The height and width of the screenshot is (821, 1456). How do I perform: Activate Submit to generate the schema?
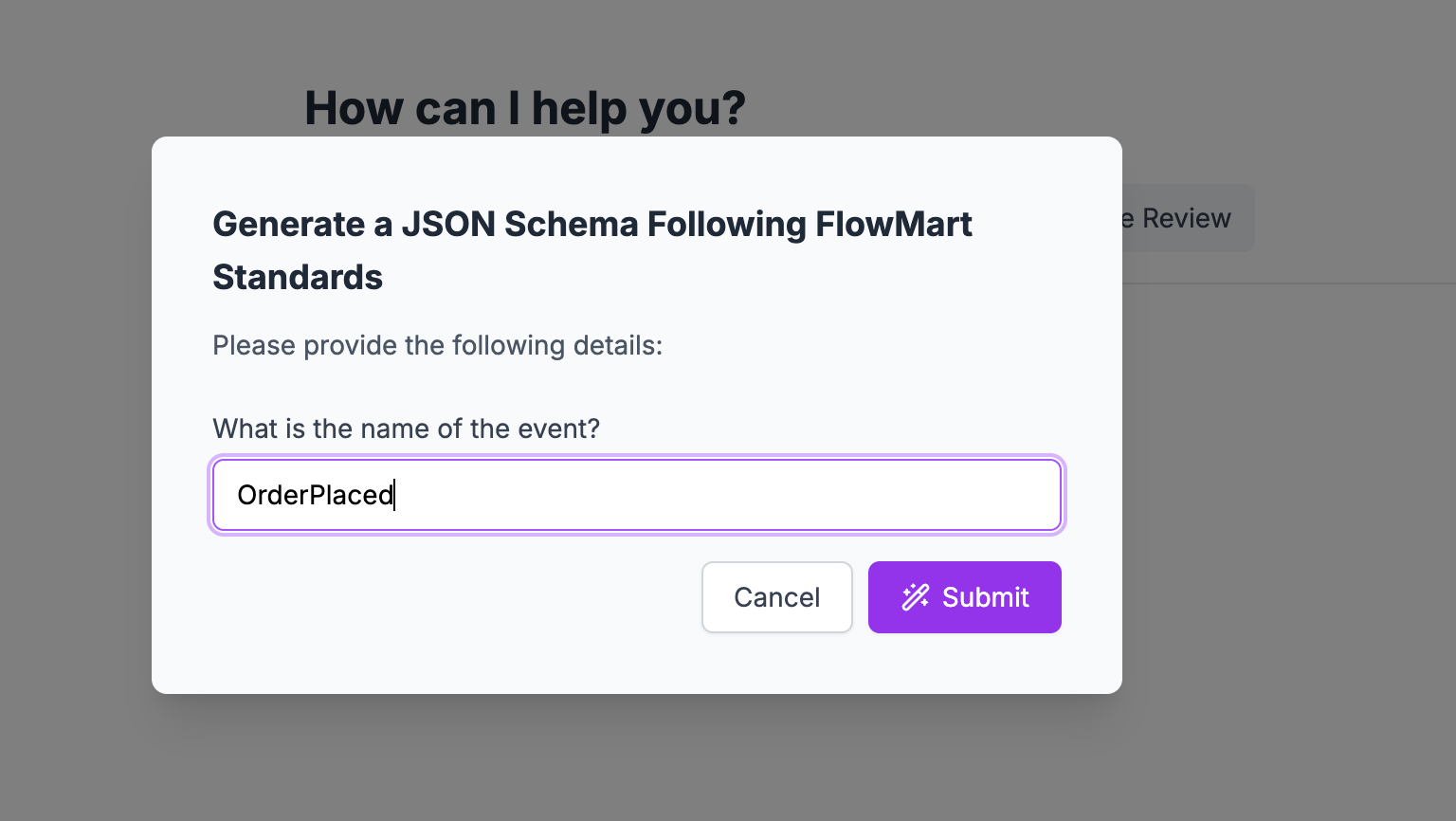[x=964, y=597]
